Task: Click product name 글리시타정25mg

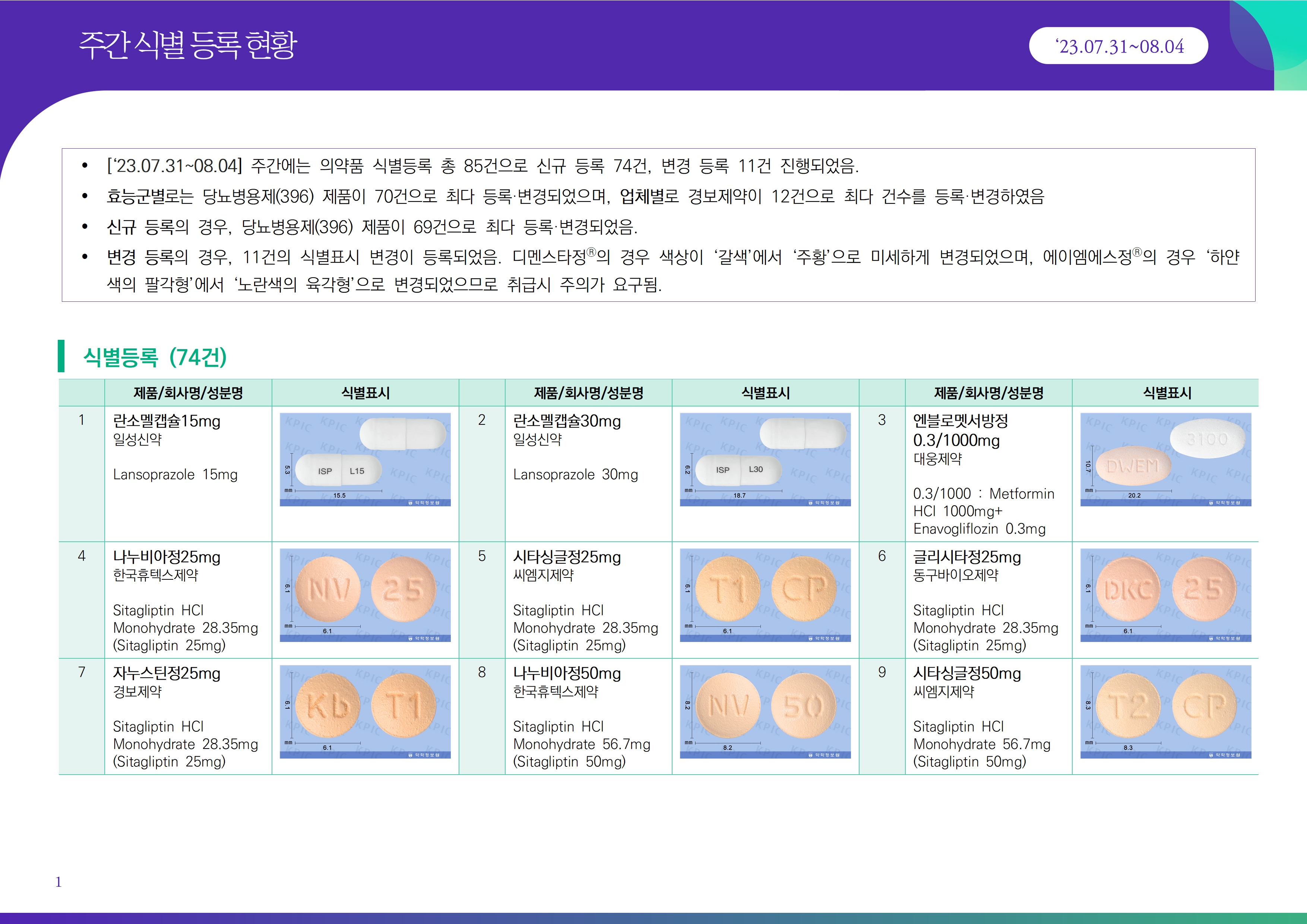Action: [966, 557]
